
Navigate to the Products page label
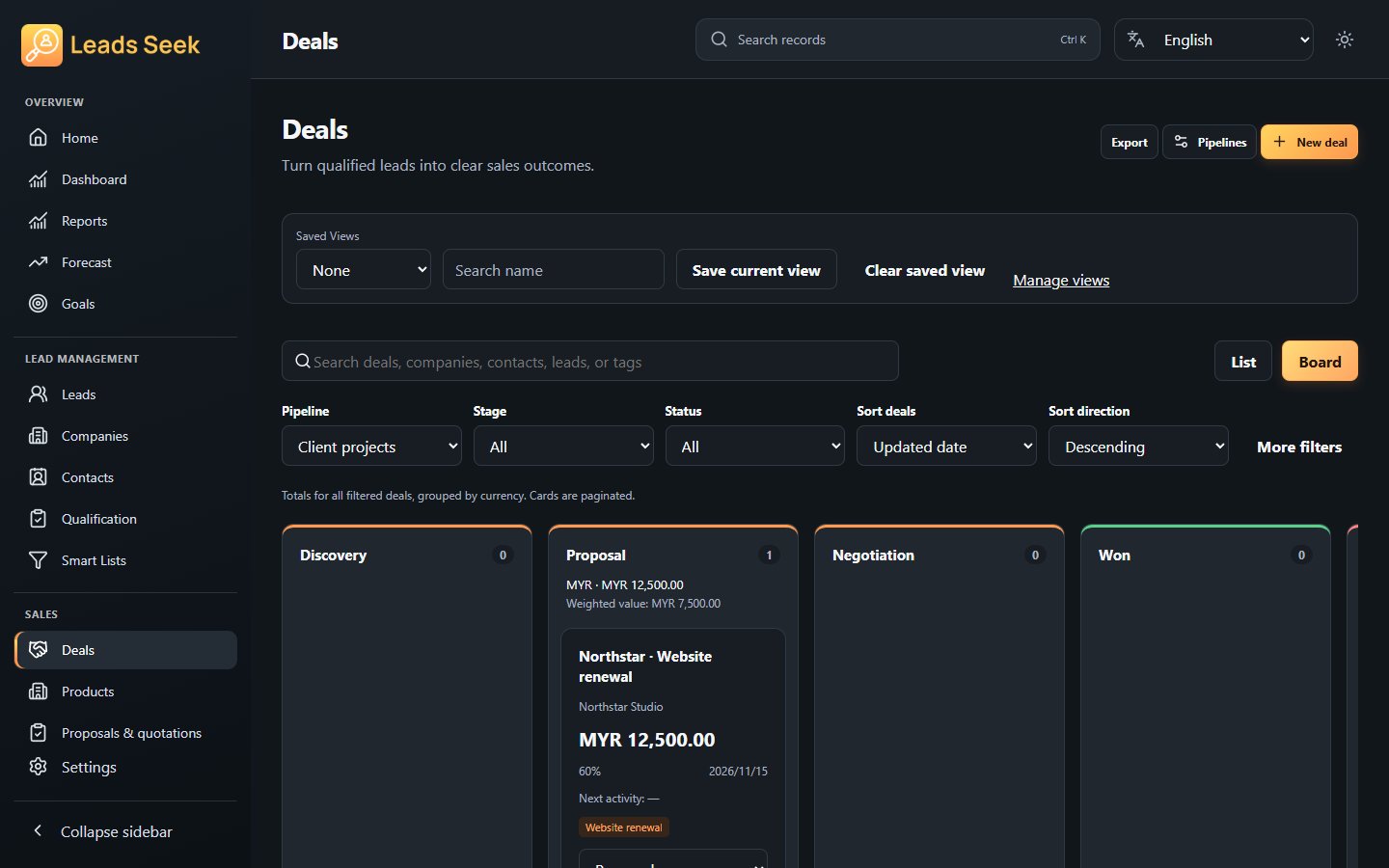[88, 692]
